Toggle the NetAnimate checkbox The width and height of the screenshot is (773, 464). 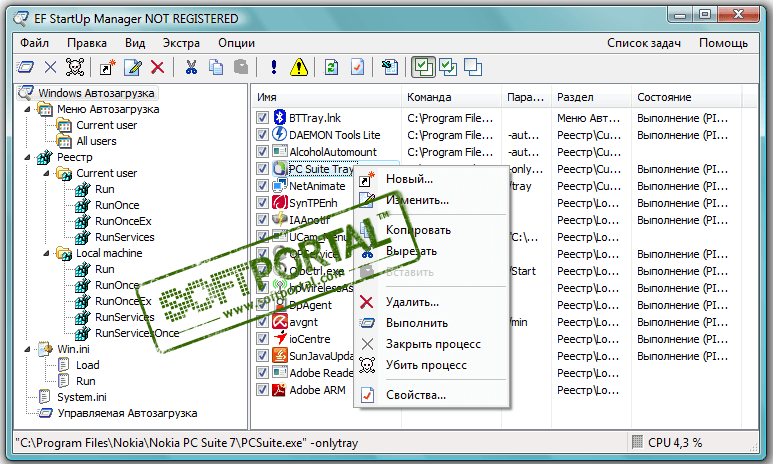tap(262, 186)
